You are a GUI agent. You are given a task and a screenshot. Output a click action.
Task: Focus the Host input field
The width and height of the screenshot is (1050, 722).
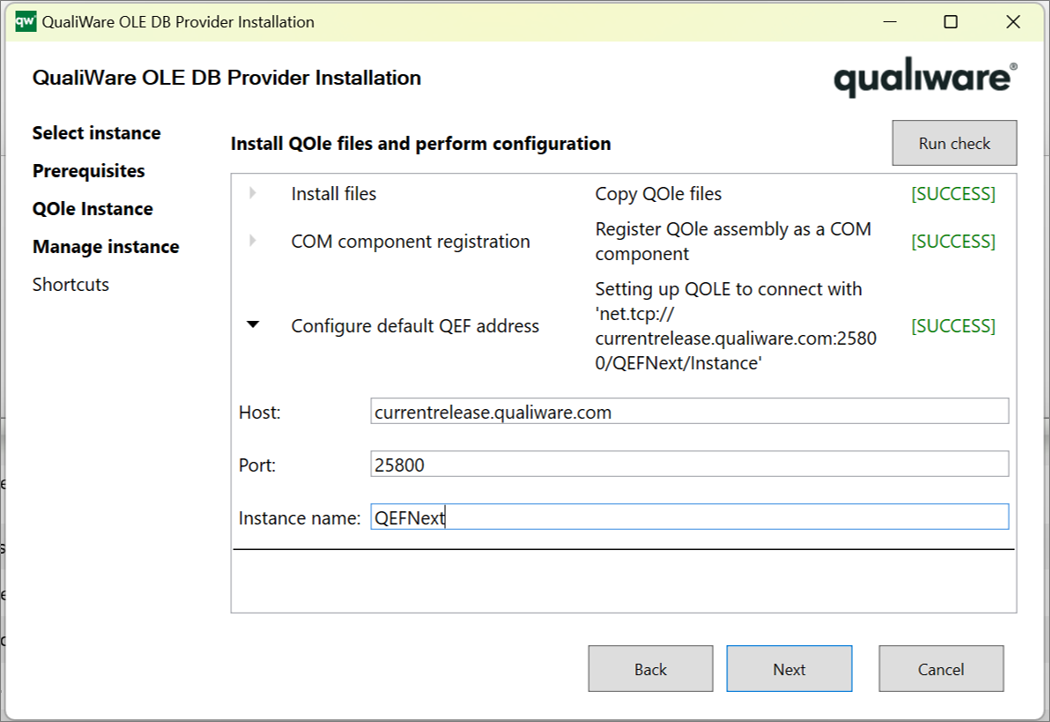pos(689,411)
